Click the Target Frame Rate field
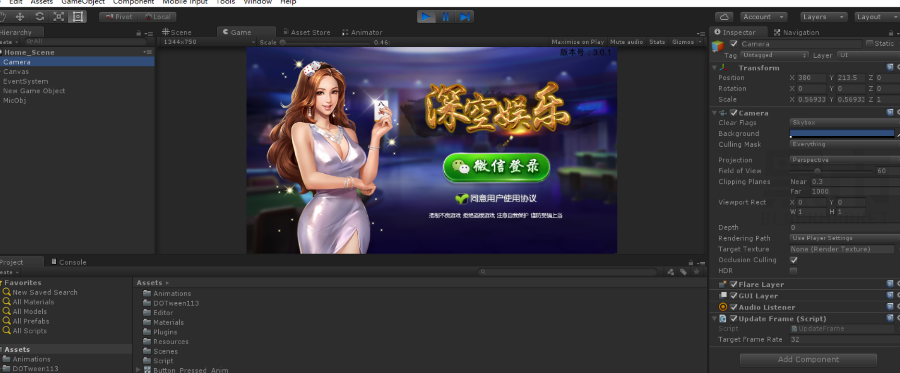Screen dimensions: 900x373 845,339
